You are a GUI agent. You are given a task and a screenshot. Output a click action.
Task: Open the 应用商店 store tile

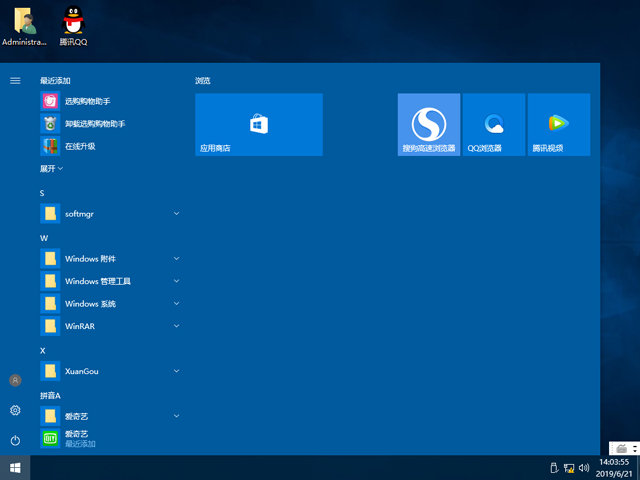click(x=258, y=125)
